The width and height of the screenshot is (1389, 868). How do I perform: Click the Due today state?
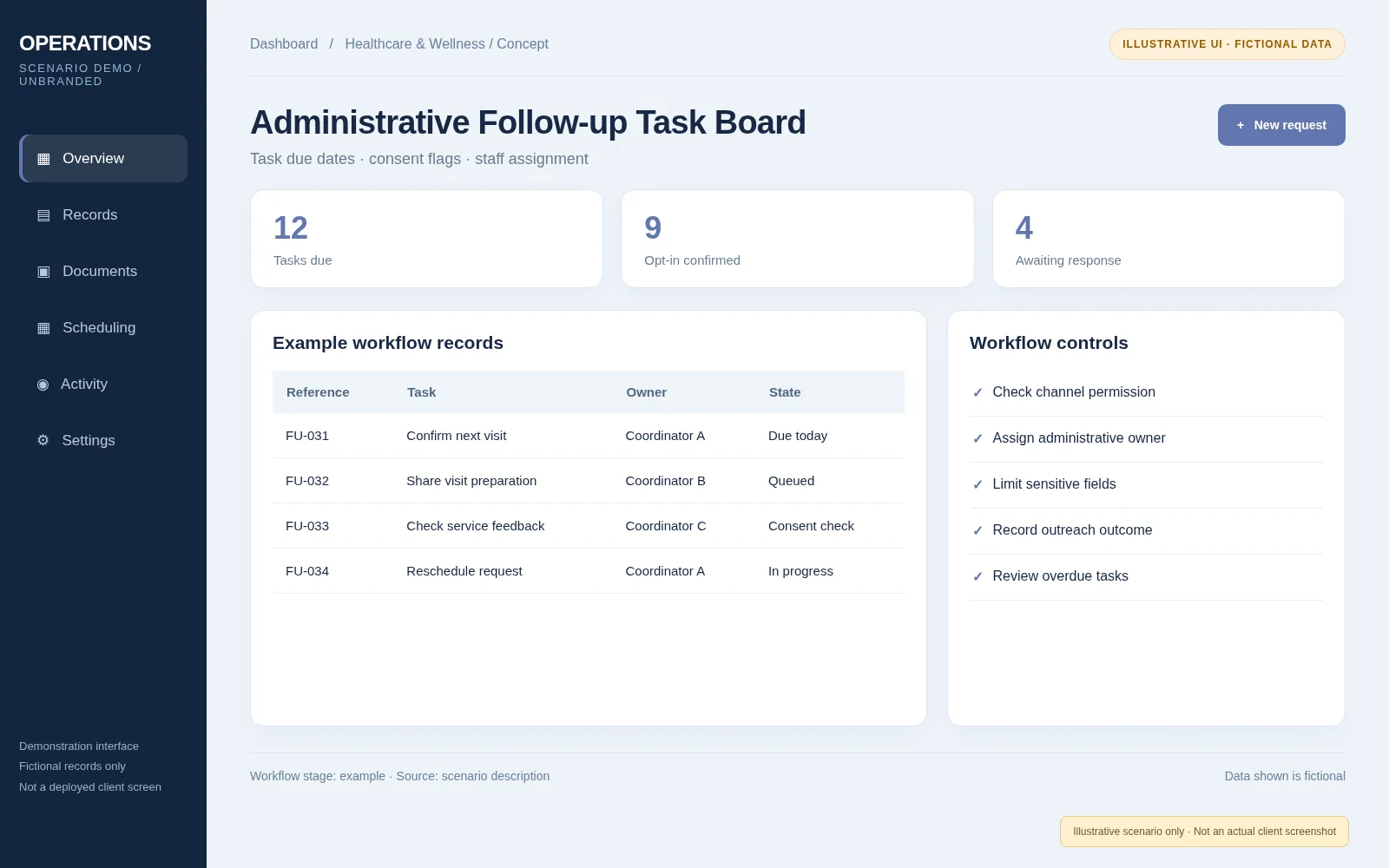(798, 436)
